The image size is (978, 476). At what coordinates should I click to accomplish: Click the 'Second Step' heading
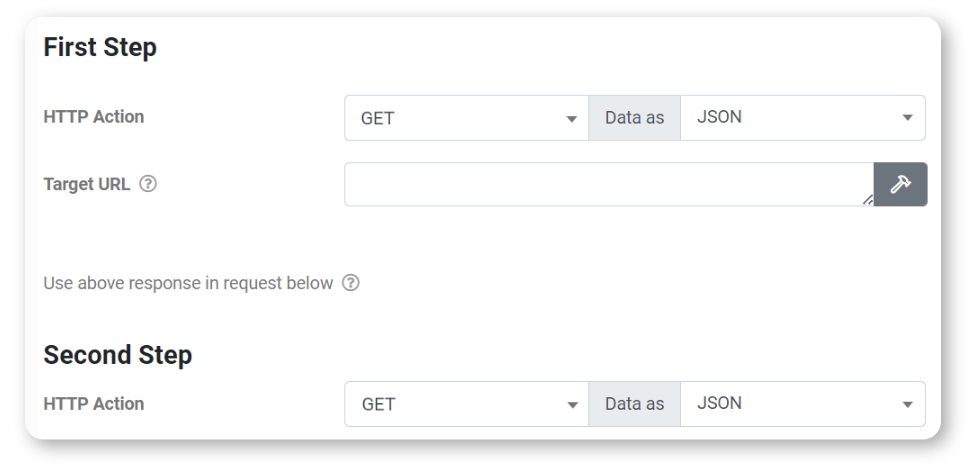[118, 355]
